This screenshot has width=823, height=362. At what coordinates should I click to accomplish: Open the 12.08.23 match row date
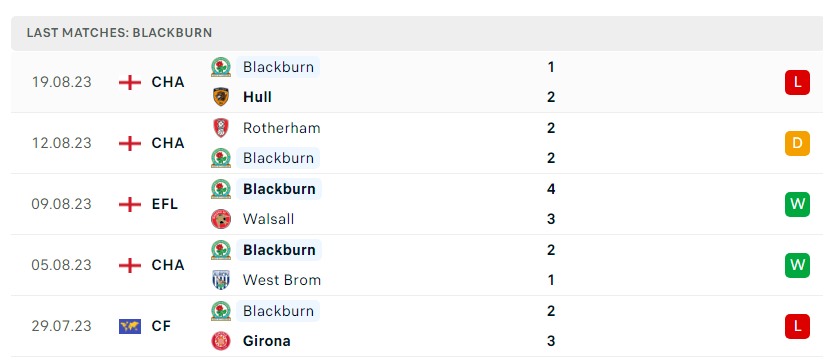tap(61, 143)
